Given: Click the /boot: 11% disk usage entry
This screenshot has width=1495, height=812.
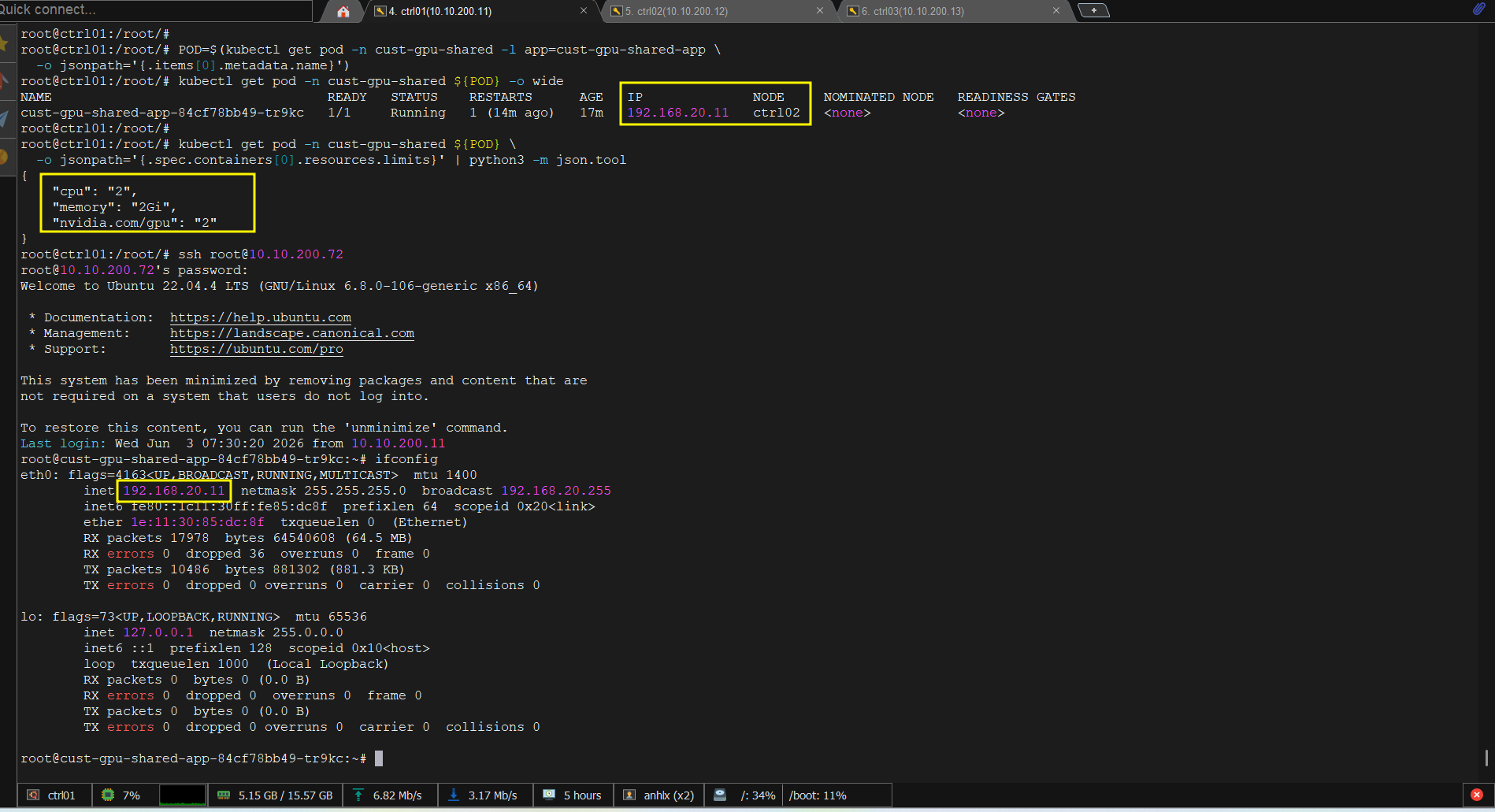Looking at the screenshot, I should coord(818,795).
